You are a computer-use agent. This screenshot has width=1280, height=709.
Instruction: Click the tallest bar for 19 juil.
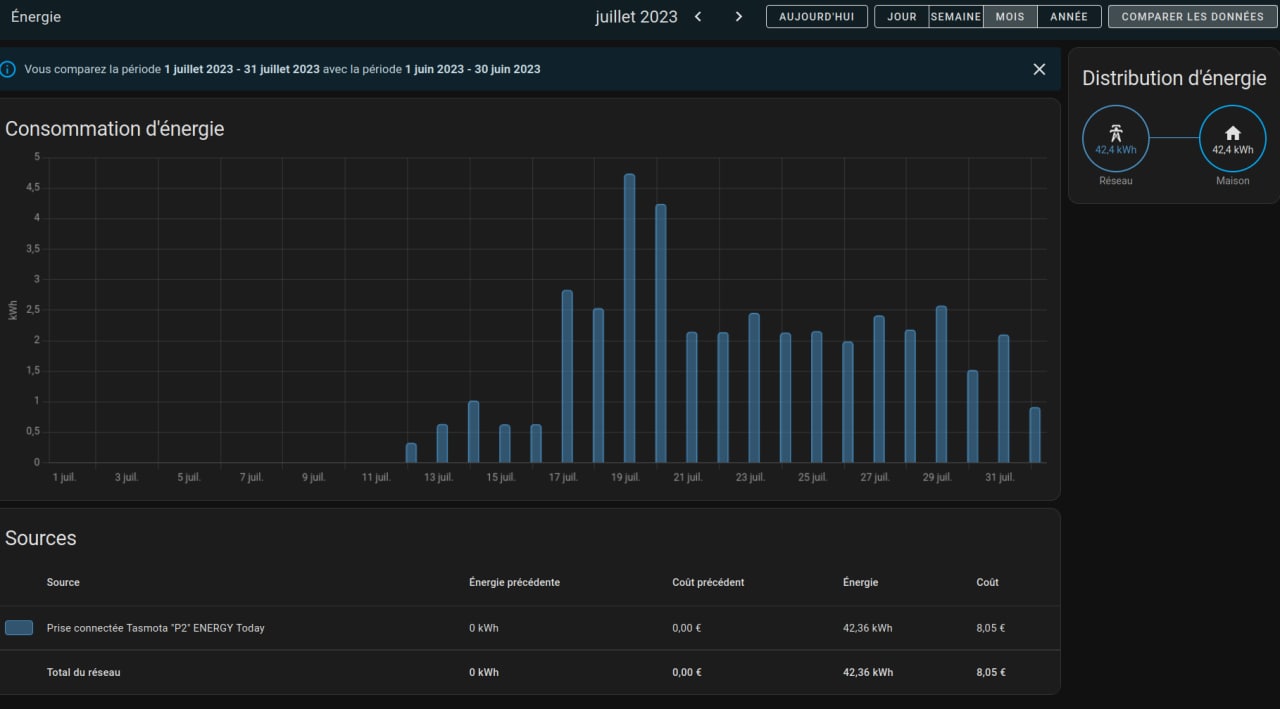pyautogui.click(x=629, y=318)
